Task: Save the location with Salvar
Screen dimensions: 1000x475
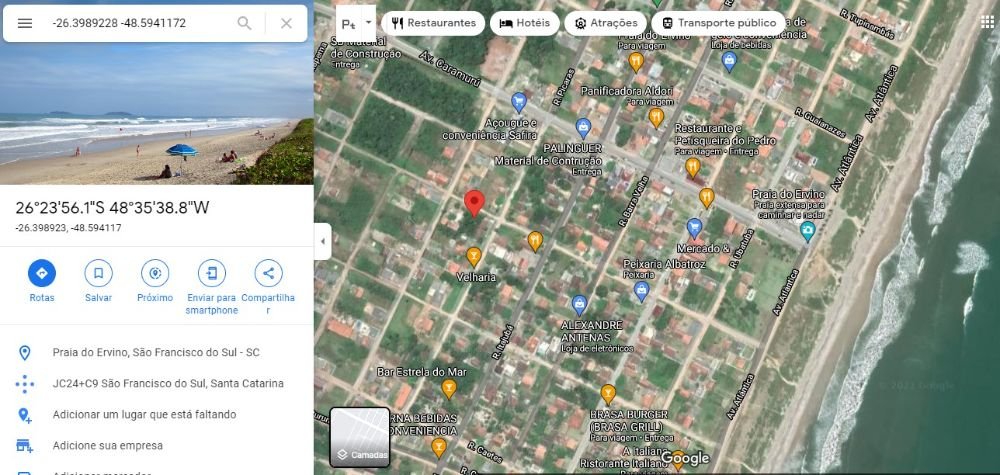Action: [98, 273]
